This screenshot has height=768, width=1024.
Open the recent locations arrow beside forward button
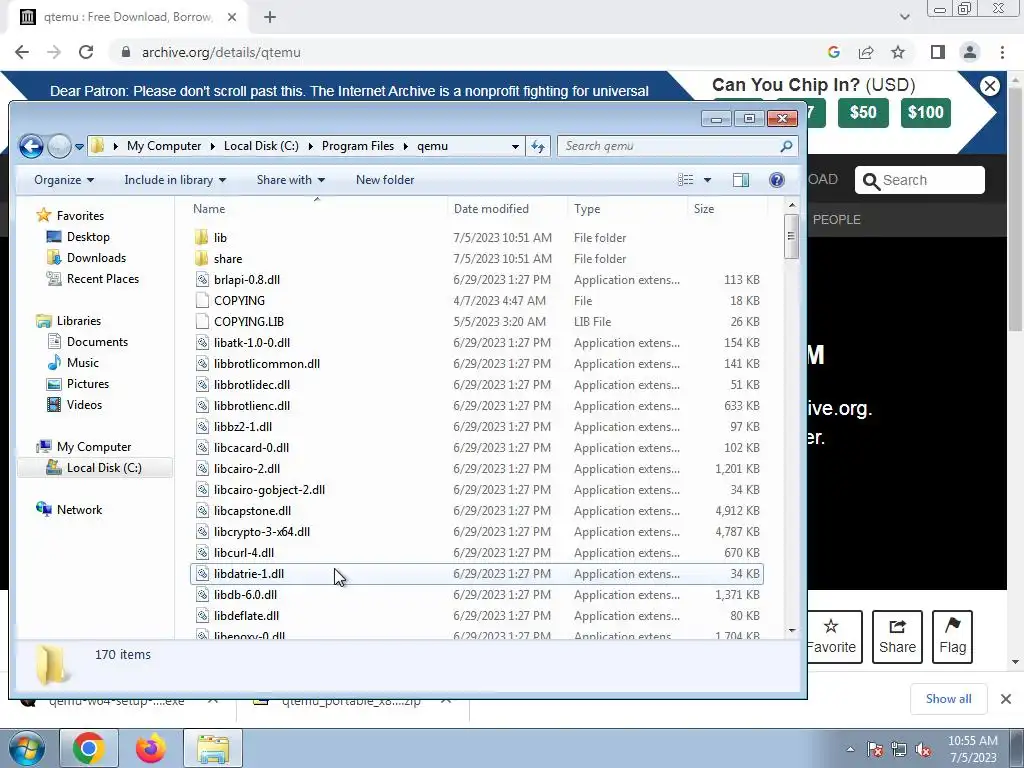click(x=79, y=147)
